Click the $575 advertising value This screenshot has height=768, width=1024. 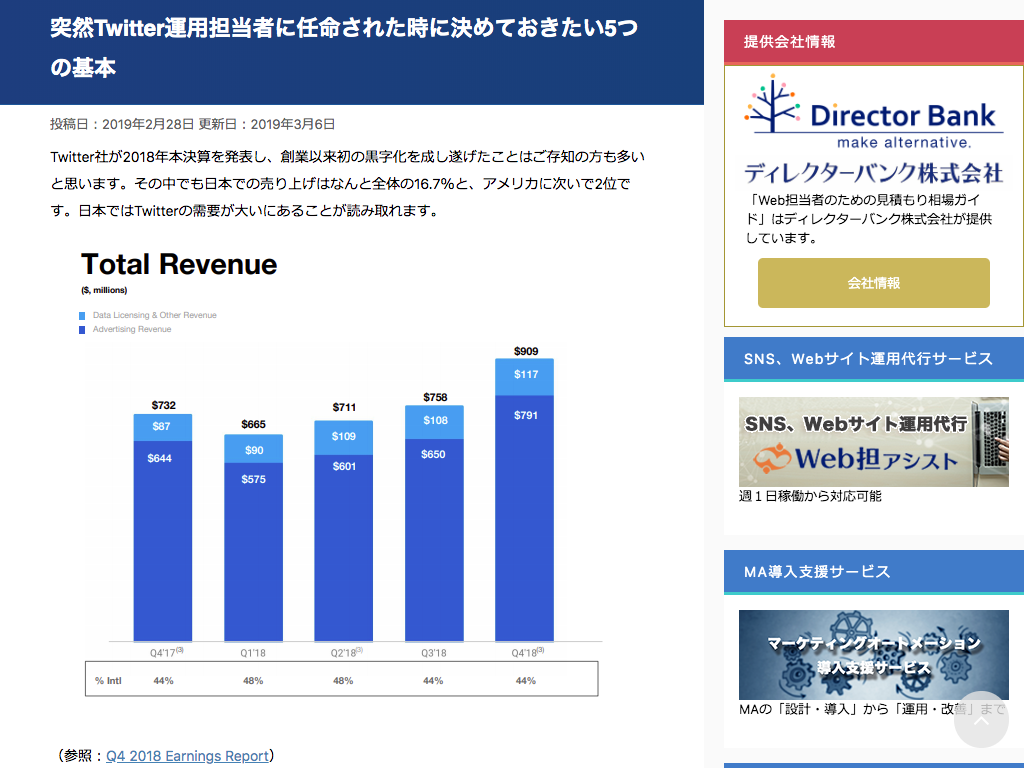pyautogui.click(x=253, y=479)
